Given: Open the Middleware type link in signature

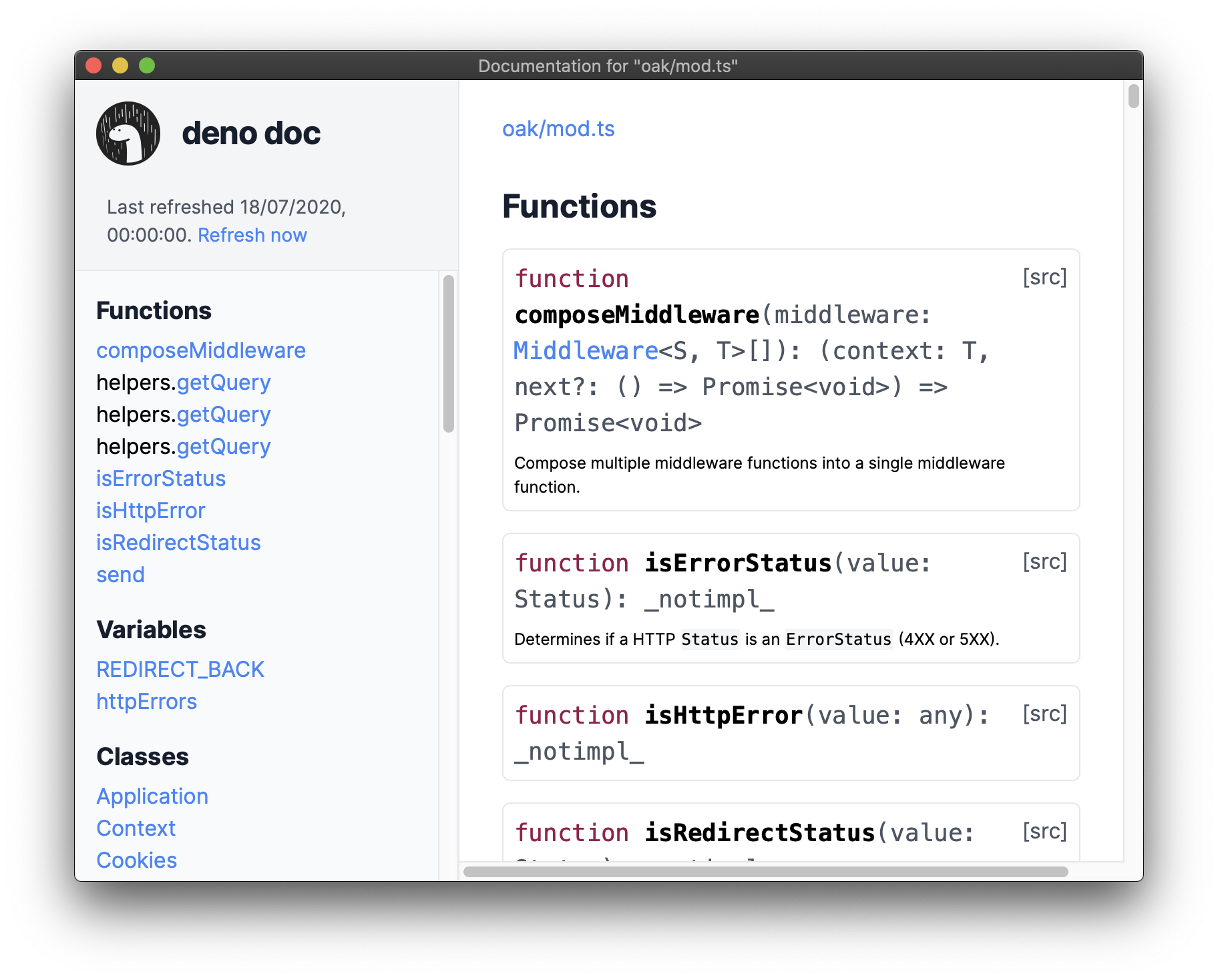Looking at the screenshot, I should point(586,350).
